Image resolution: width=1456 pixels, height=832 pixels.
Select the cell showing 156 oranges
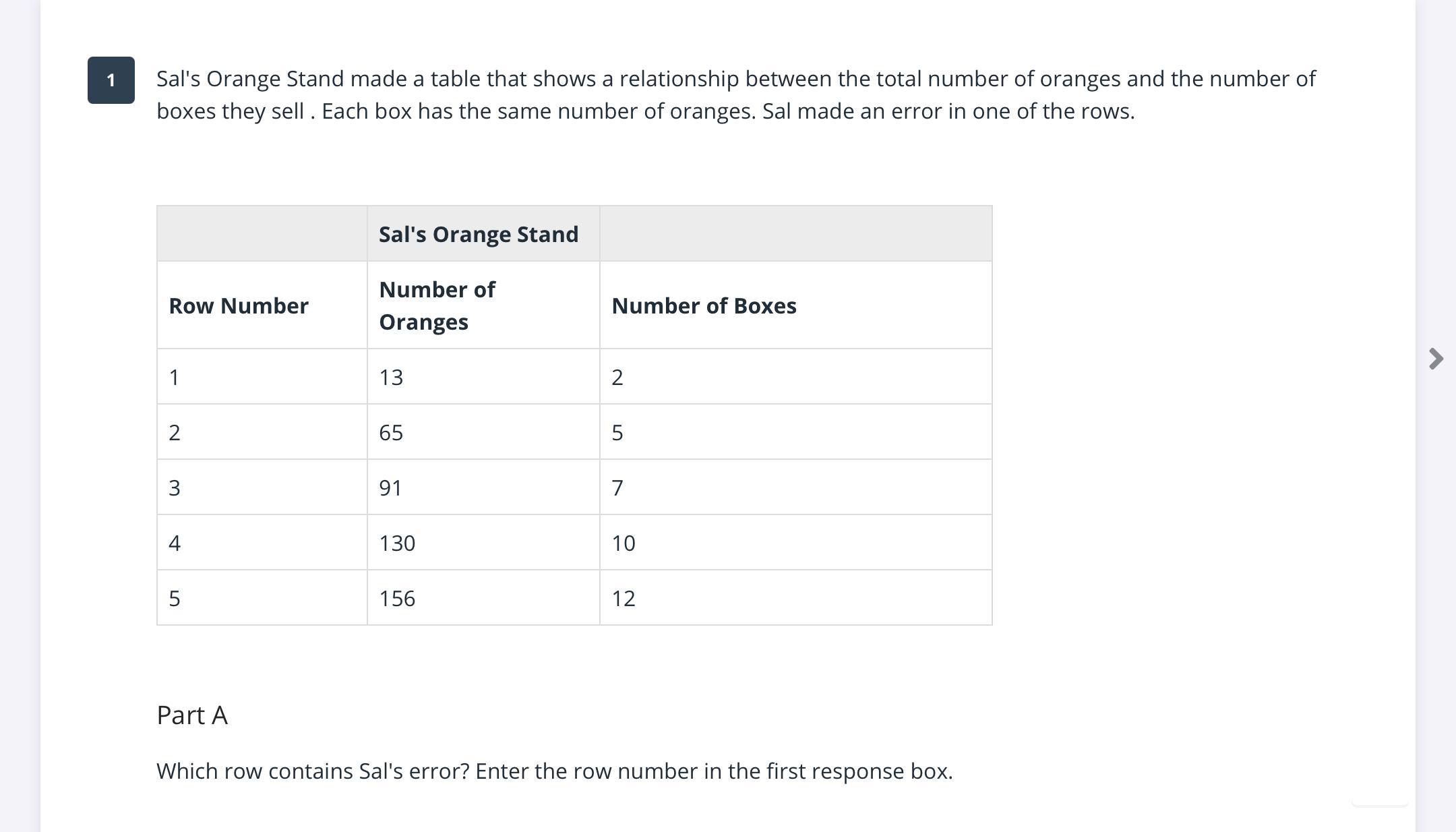[397, 598]
